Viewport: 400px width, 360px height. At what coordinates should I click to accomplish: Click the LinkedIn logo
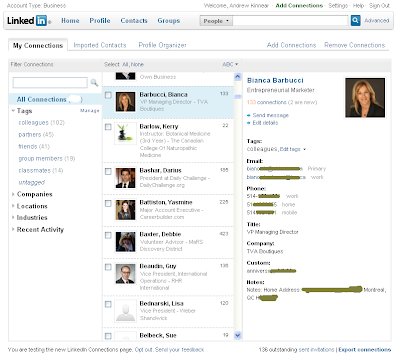tap(29, 21)
